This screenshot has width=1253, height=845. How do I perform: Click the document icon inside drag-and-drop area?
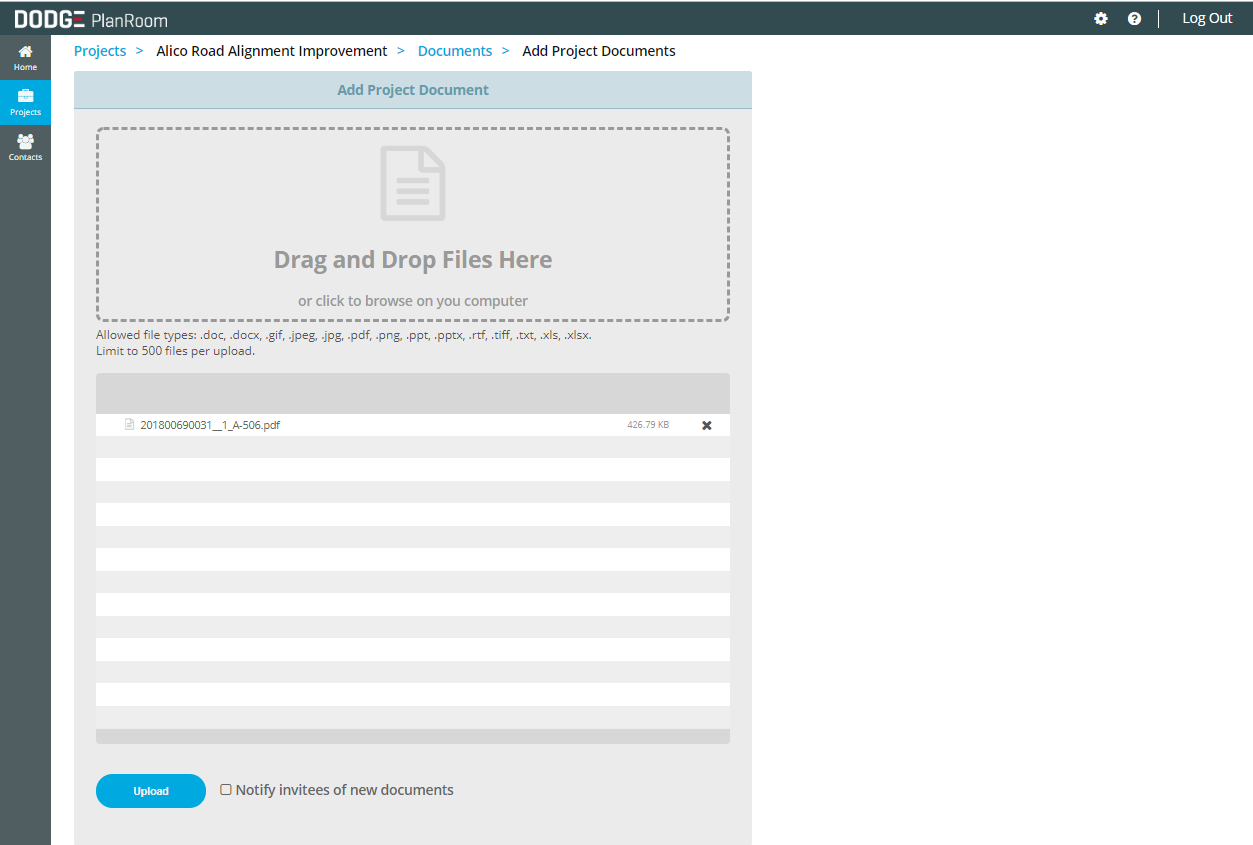(x=412, y=183)
